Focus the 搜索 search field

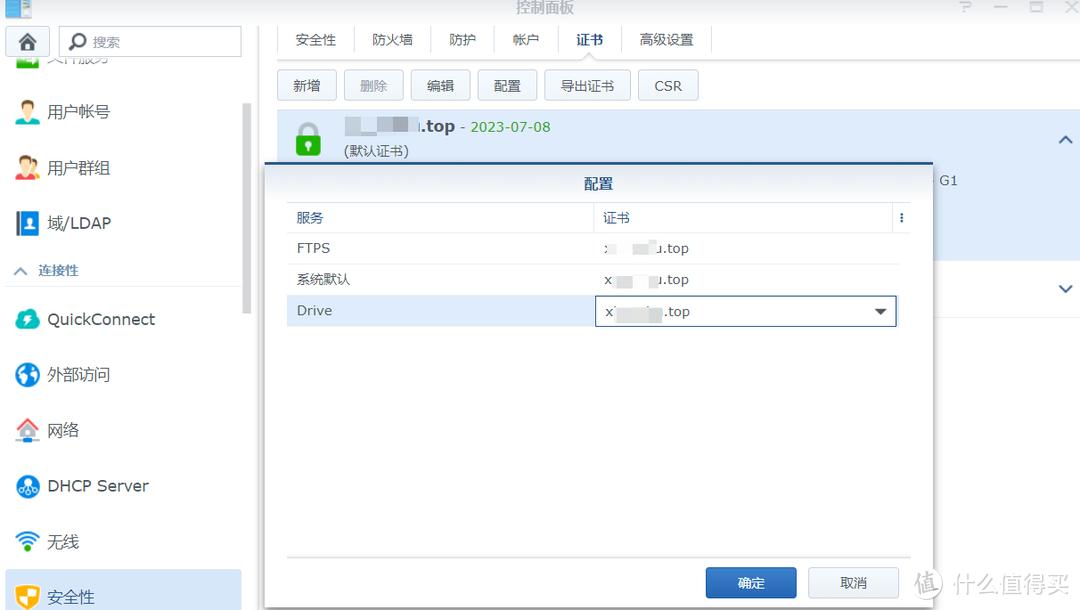click(150, 42)
